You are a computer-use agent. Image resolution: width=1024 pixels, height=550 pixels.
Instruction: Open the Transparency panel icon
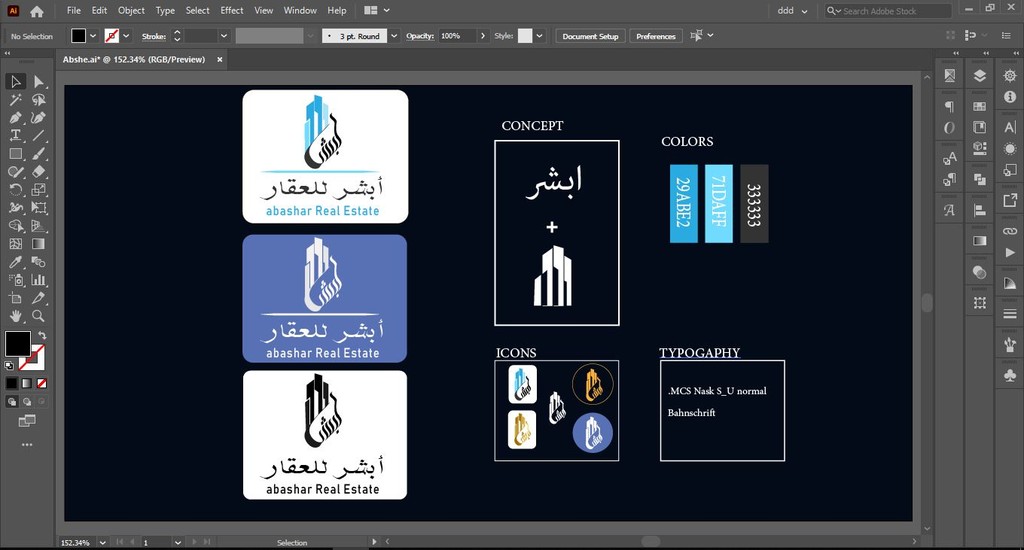[x=980, y=272]
